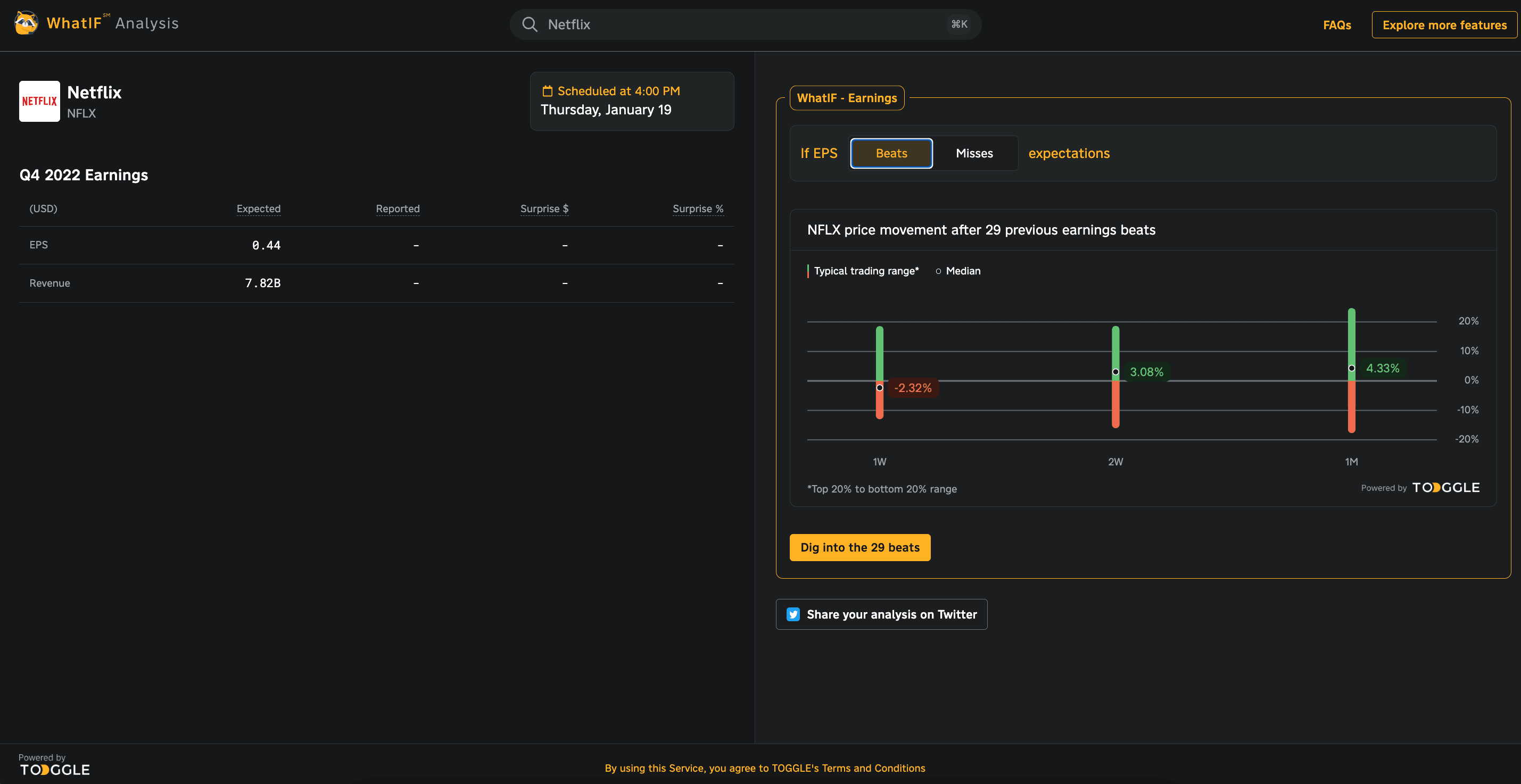Click the EPS row label
The image size is (1521, 784).
point(38,245)
